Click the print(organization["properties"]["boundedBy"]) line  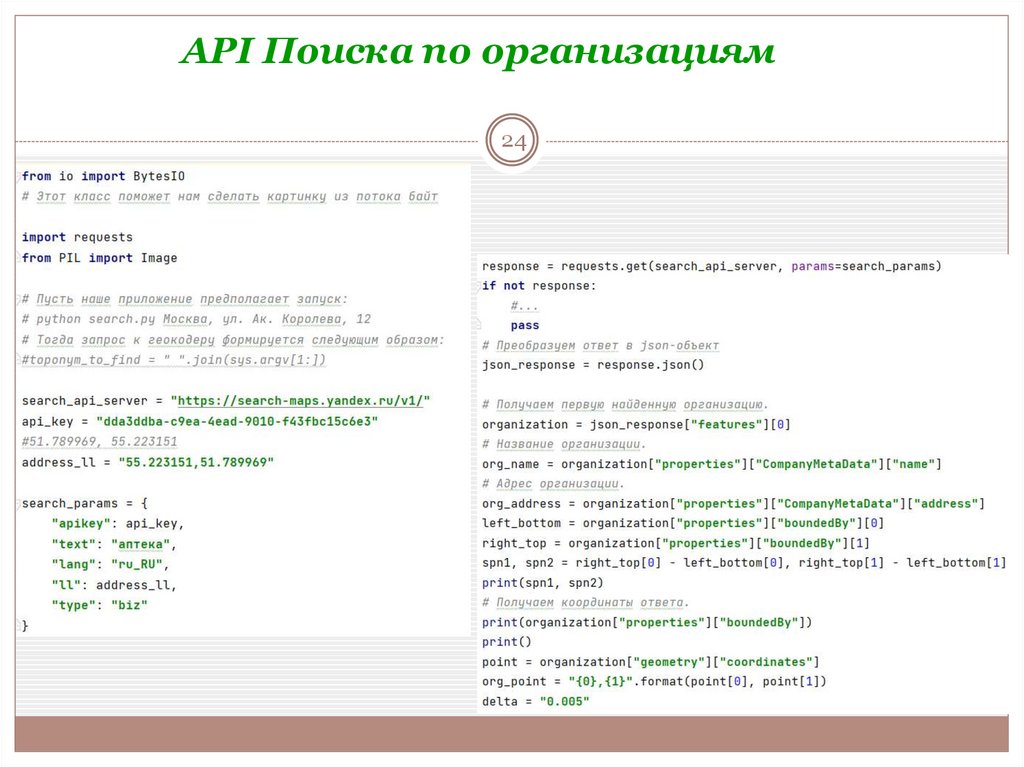click(647, 623)
